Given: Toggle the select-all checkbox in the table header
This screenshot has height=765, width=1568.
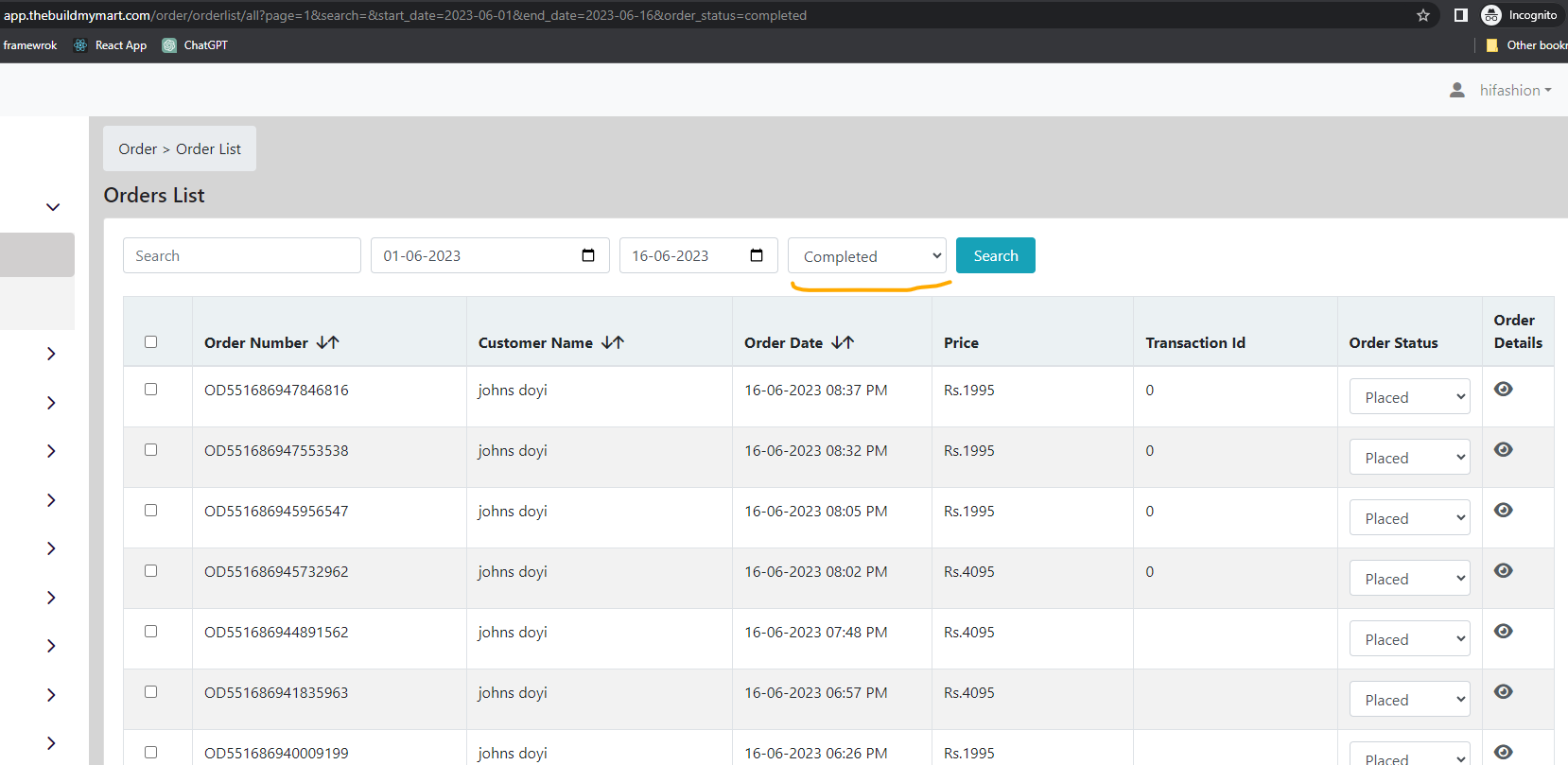Looking at the screenshot, I should (151, 342).
